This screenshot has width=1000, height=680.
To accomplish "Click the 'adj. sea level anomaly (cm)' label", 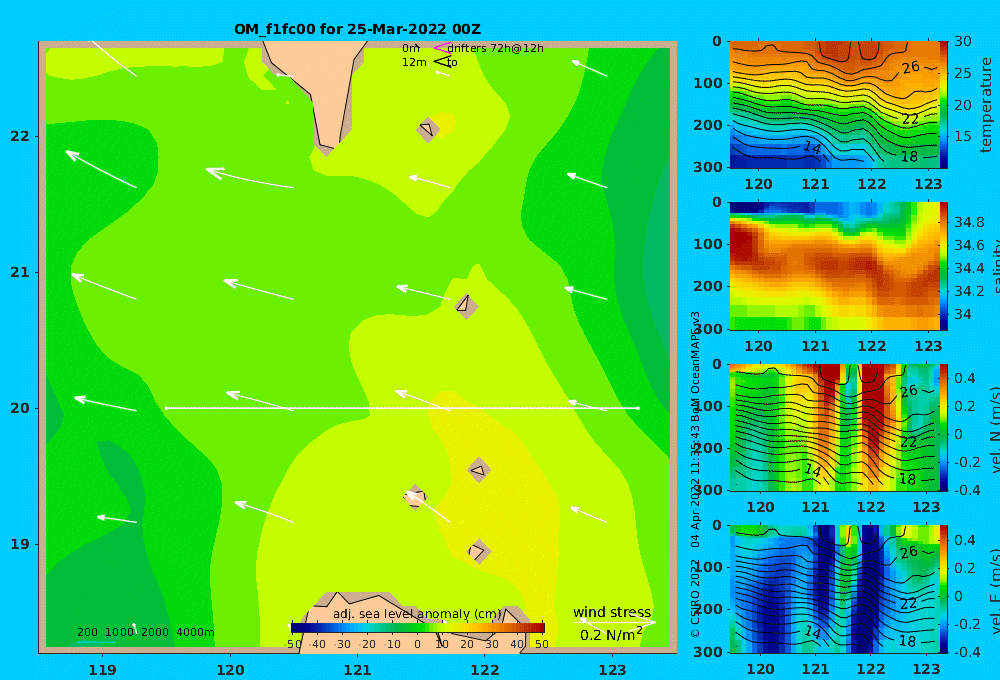I will (417, 614).
